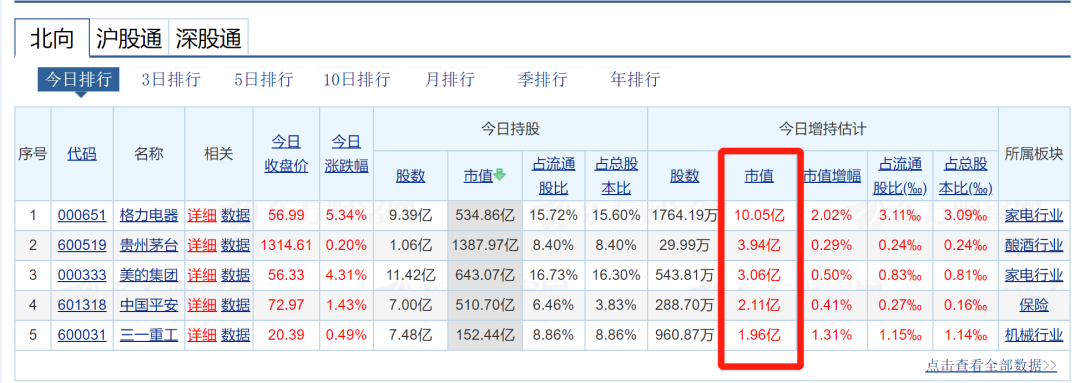Click the 10.05亿 increase value cell
Viewport: 1080px width, 383px height.
(760, 216)
